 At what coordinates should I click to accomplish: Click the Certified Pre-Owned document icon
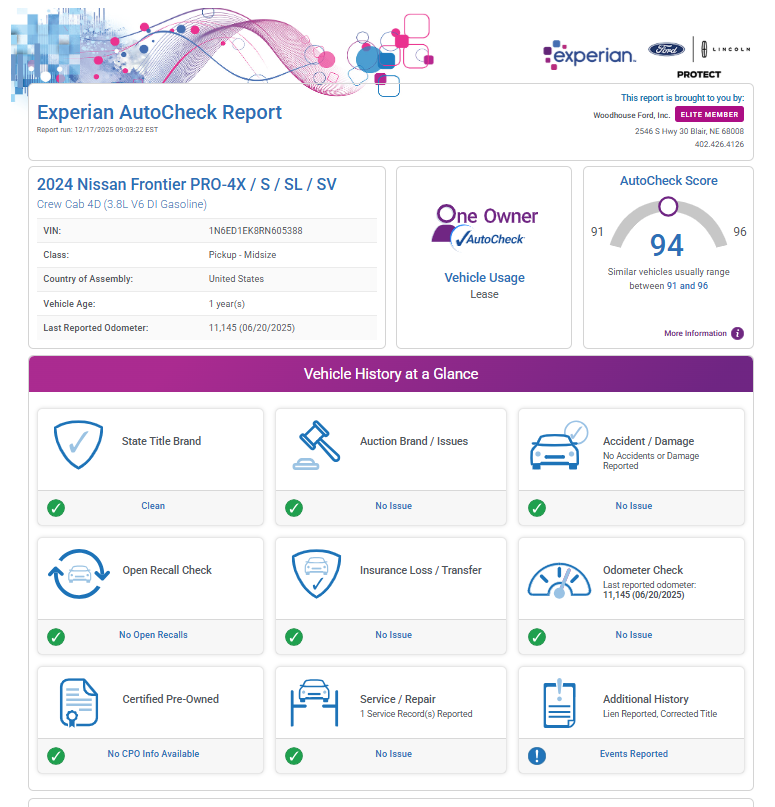79,703
